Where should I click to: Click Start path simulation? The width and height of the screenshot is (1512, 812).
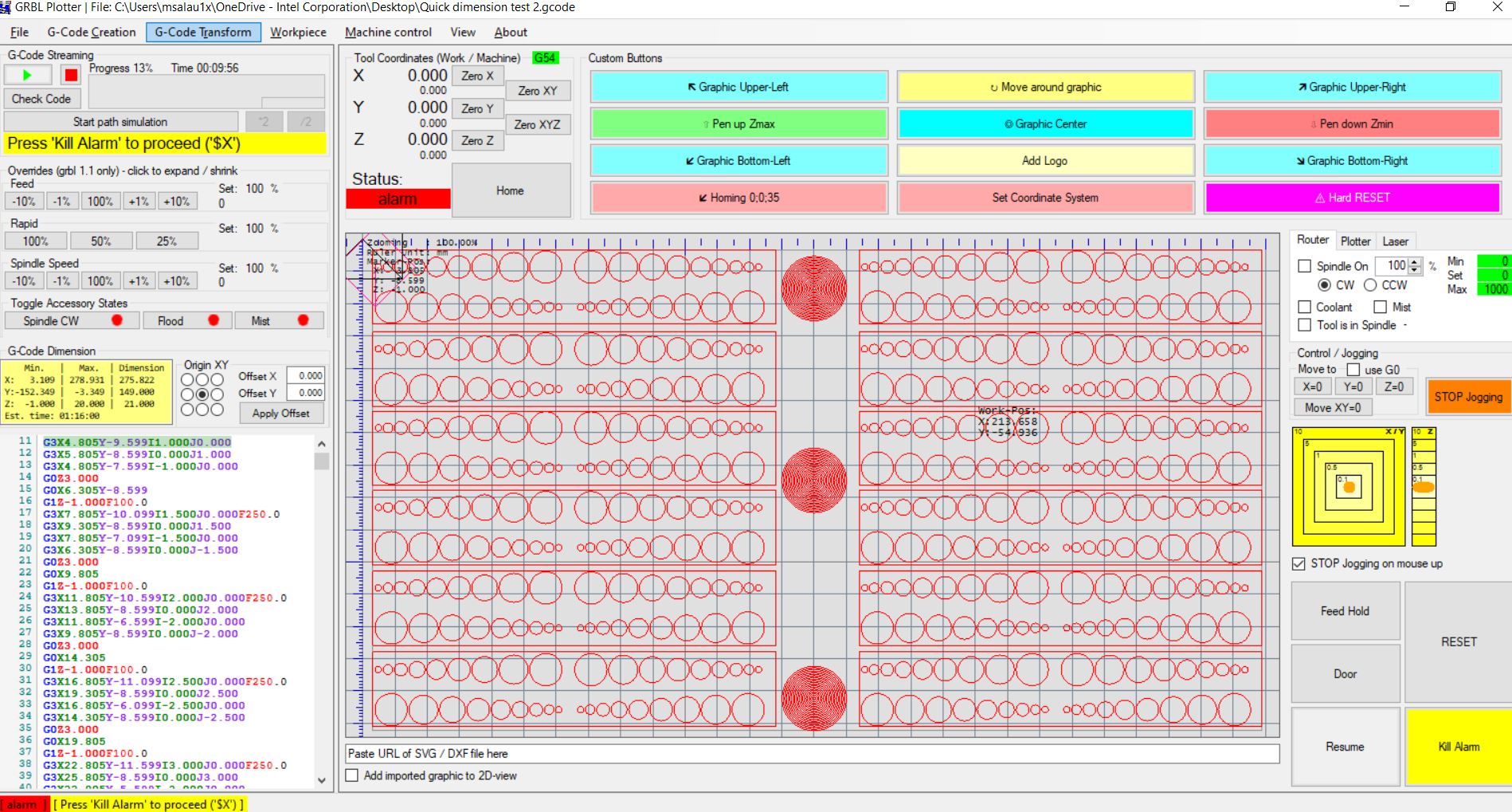point(121,121)
